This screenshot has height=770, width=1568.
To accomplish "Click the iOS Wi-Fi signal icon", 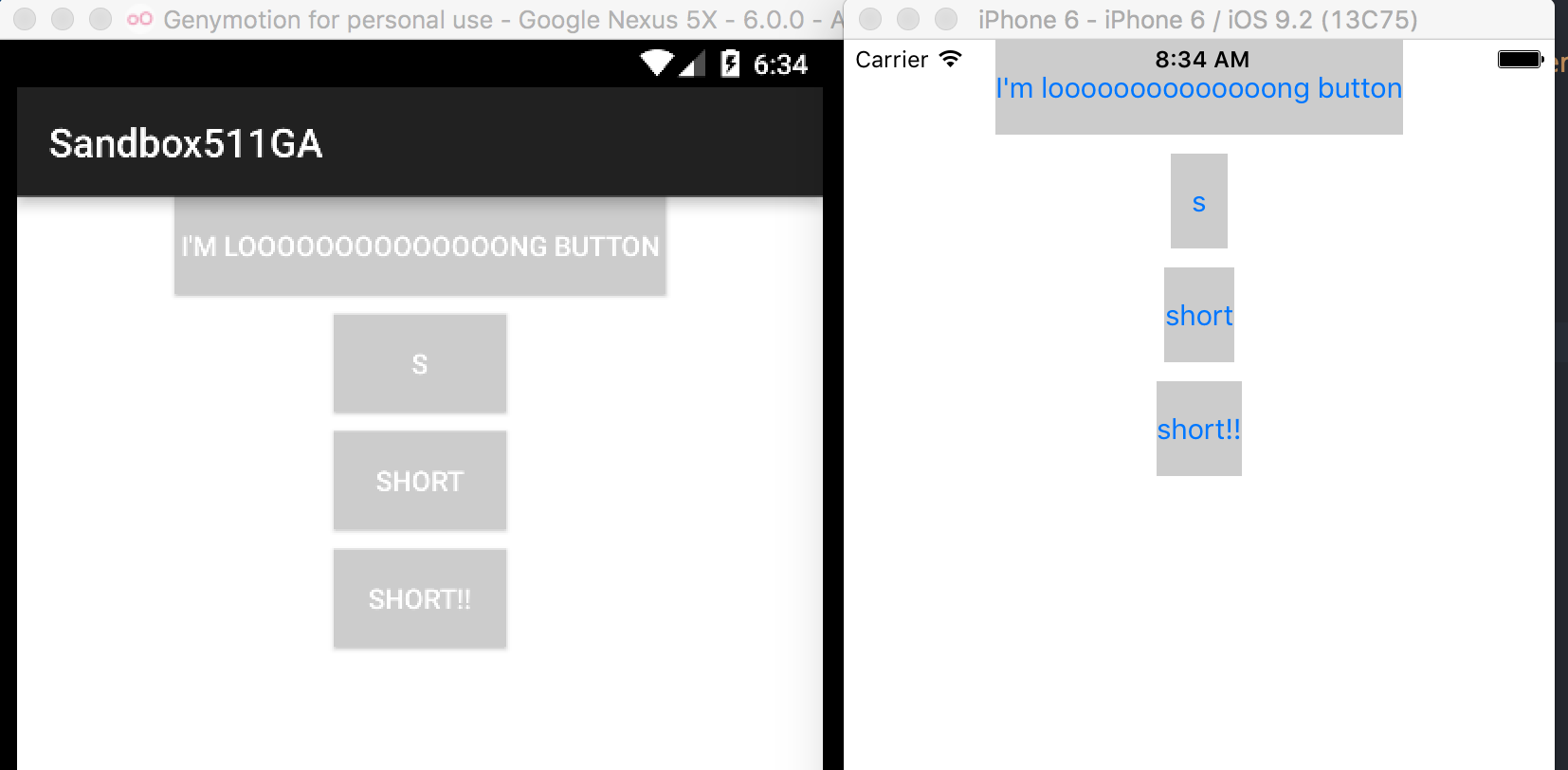I will [950, 59].
